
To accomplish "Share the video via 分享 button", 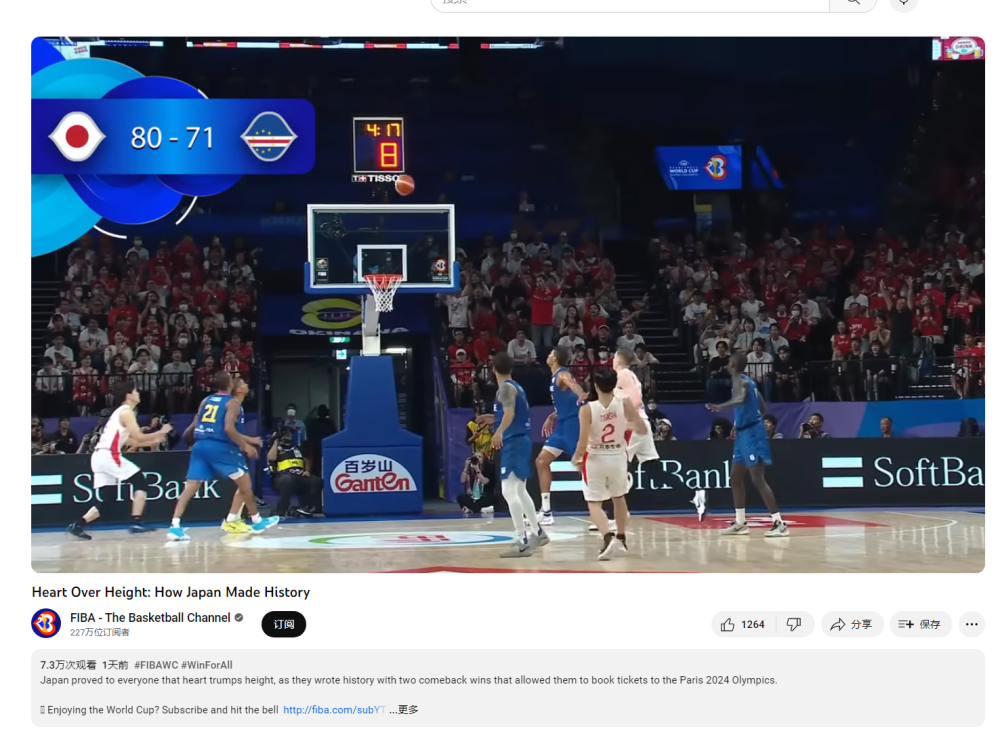I will (851, 624).
